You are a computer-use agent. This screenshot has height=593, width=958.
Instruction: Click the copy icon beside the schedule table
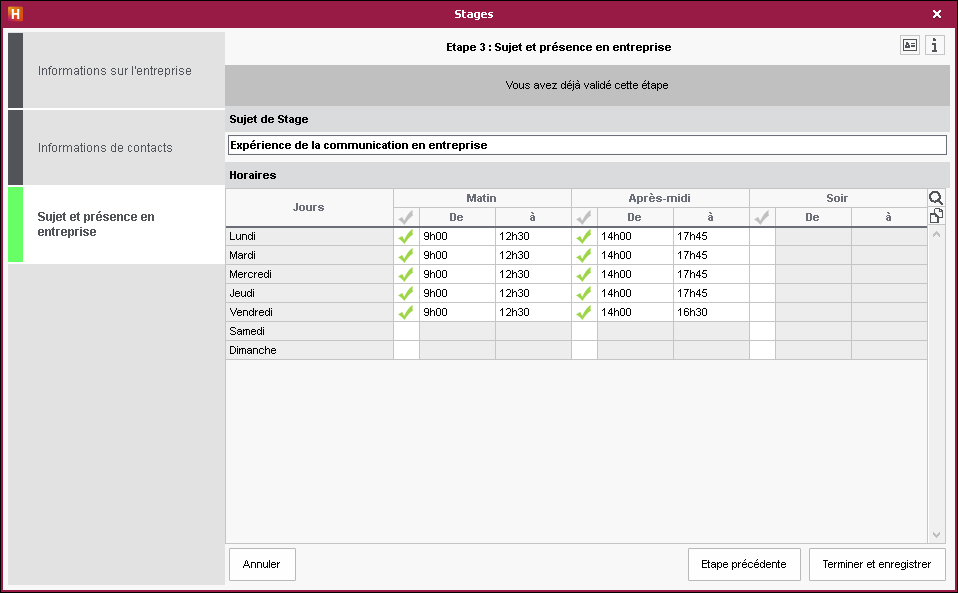pyautogui.click(x=936, y=216)
